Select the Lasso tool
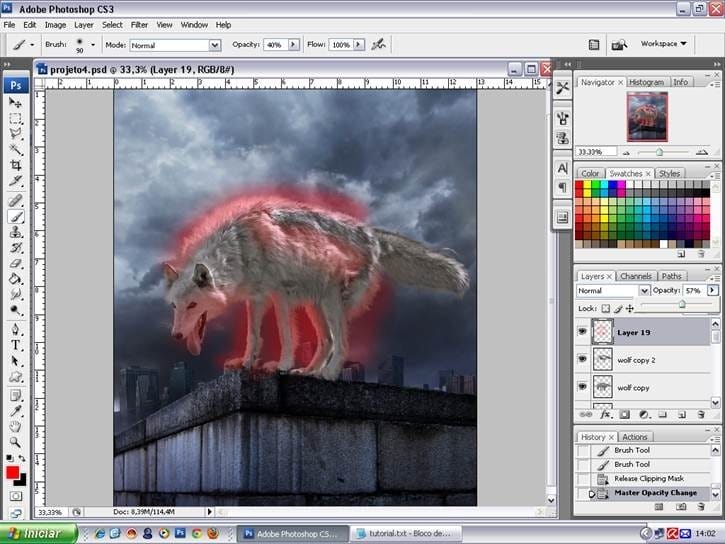The image size is (725, 544). (x=15, y=134)
